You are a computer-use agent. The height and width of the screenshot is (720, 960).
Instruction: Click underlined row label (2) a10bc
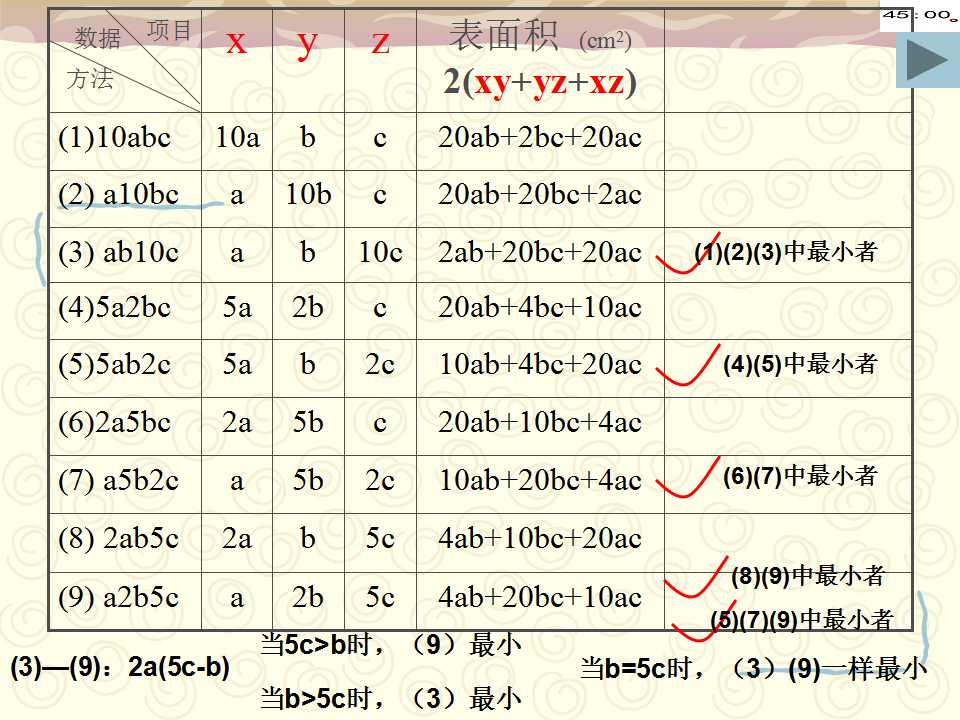pyautogui.click(x=118, y=195)
